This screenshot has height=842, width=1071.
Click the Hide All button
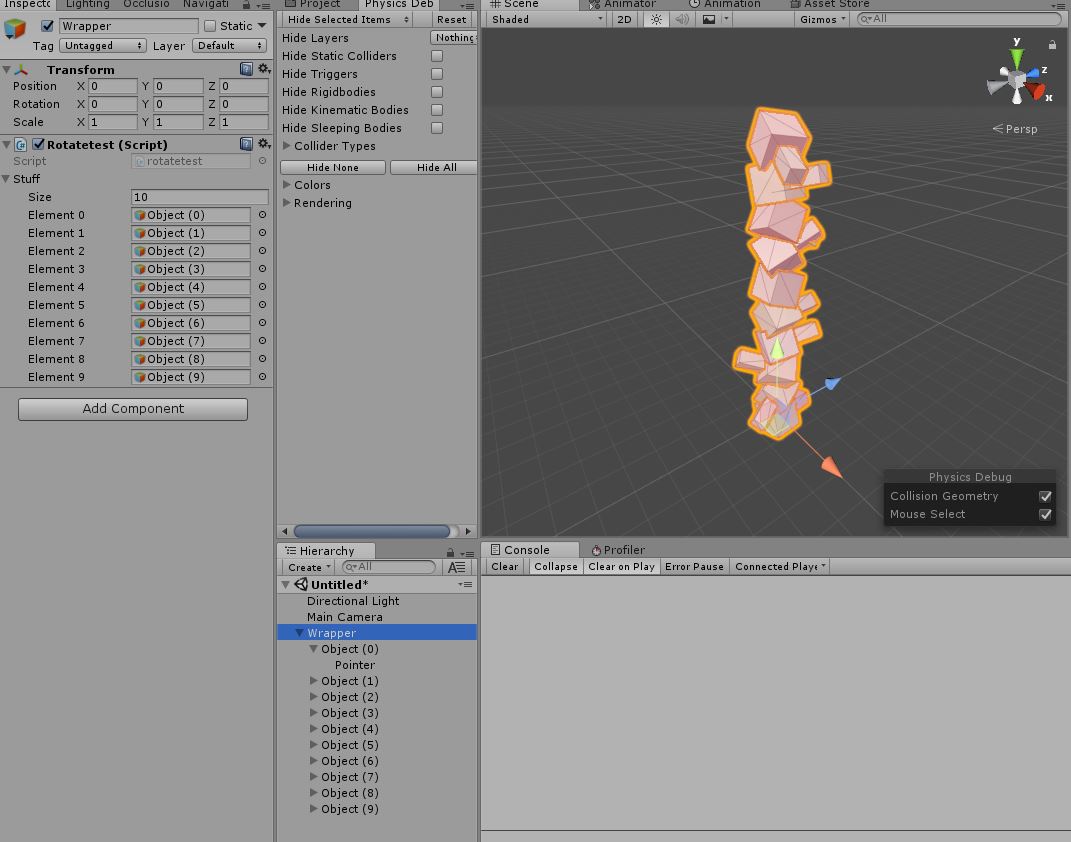point(433,167)
